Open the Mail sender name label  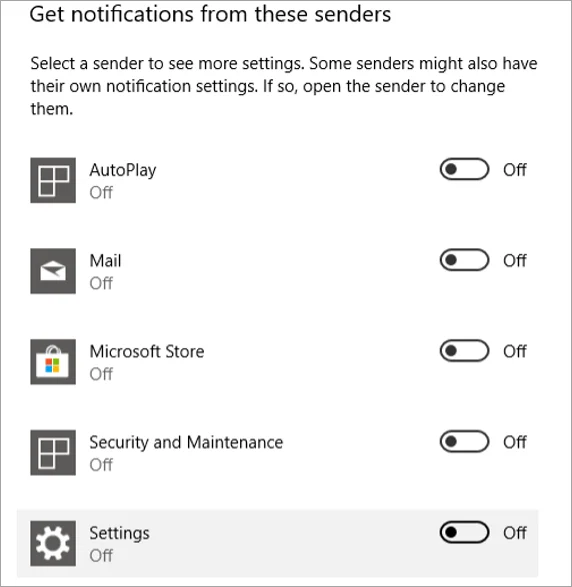pyautogui.click(x=105, y=261)
